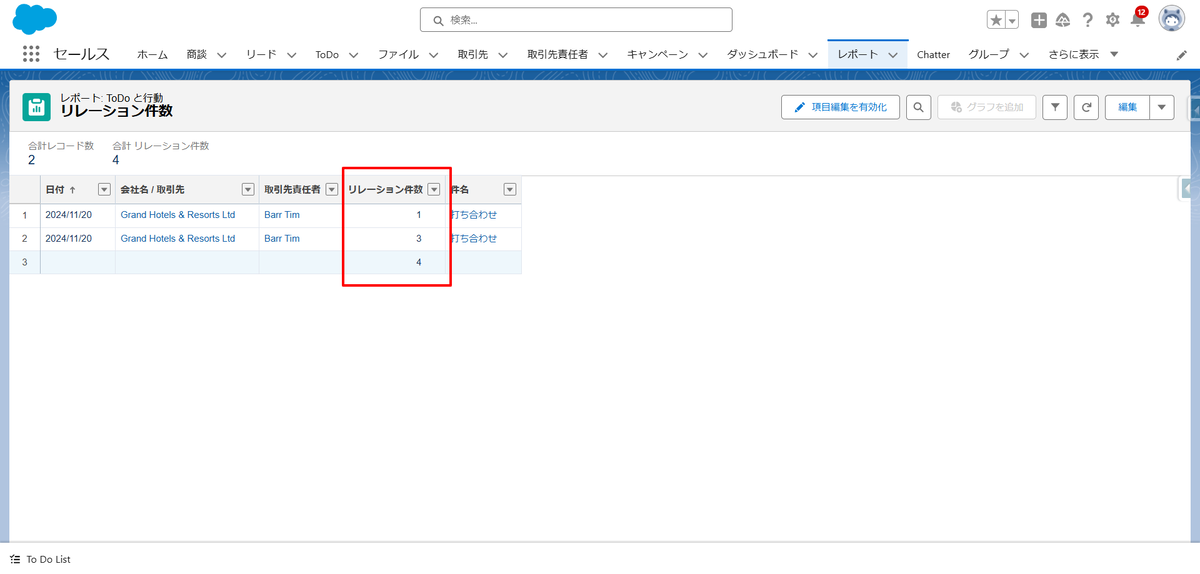Screen dimensions: 1200x574
Task: Click the report search magnifier button
Action: 920,107
